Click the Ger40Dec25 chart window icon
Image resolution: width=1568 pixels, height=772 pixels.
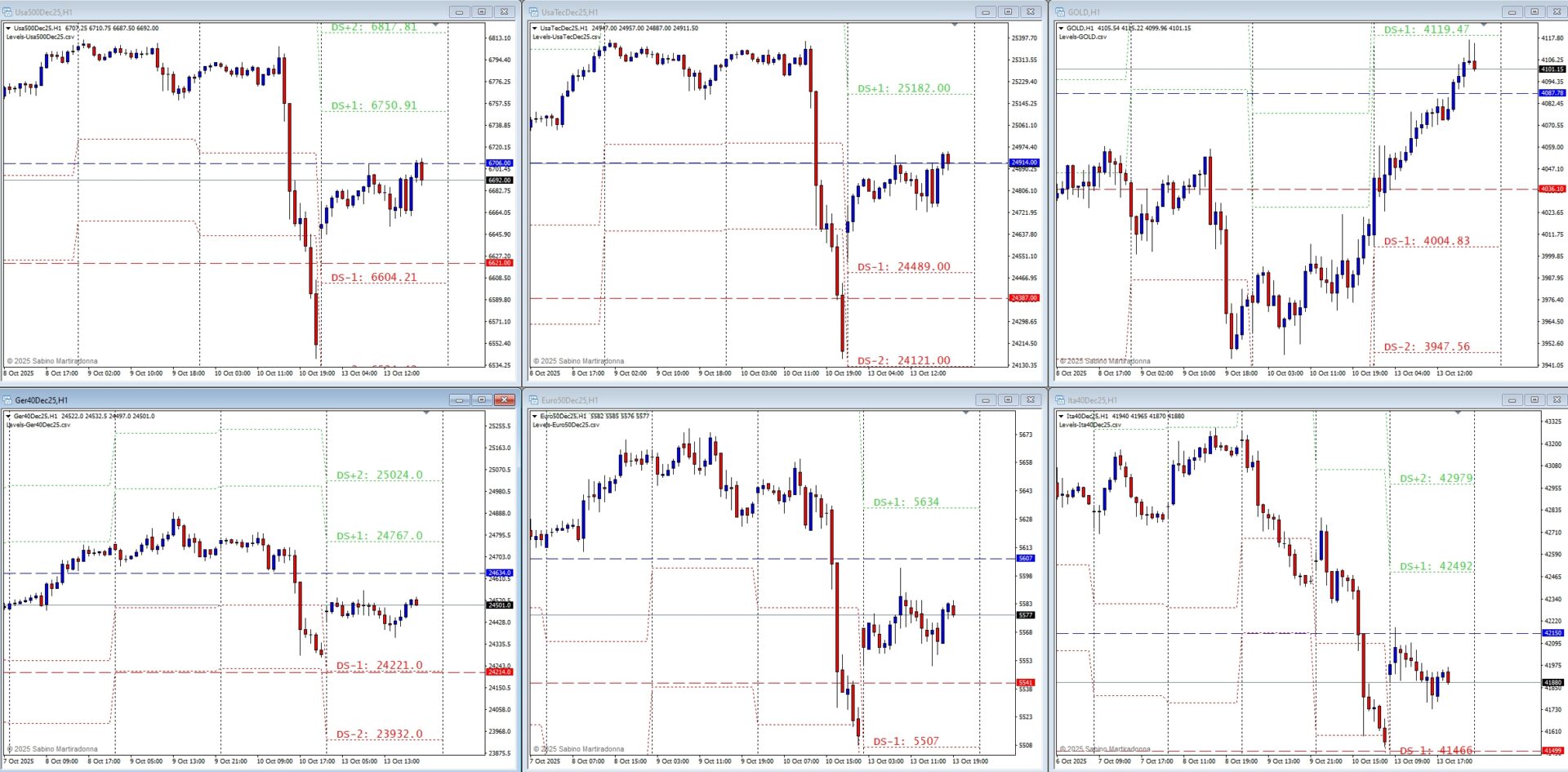8,400
